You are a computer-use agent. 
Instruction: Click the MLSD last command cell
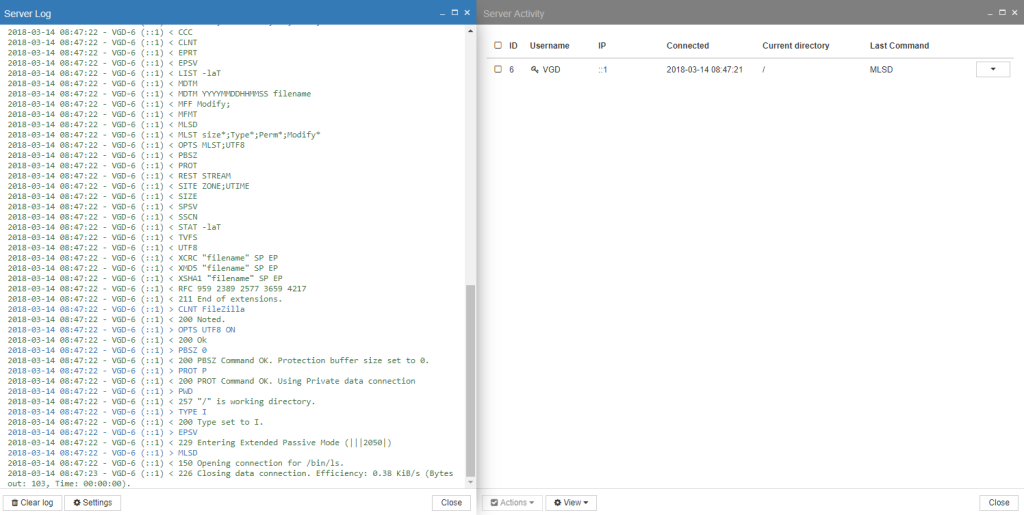coord(881,69)
